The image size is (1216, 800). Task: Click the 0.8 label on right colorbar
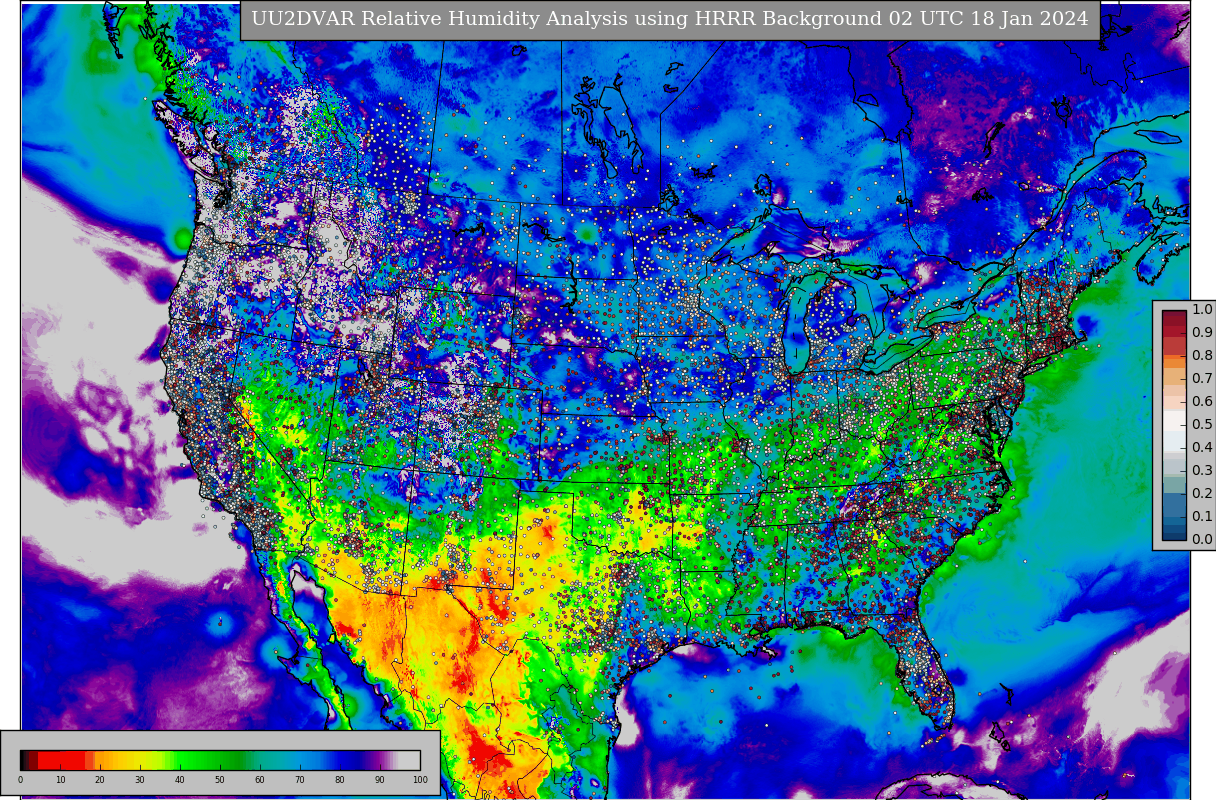pyautogui.click(x=1202, y=355)
